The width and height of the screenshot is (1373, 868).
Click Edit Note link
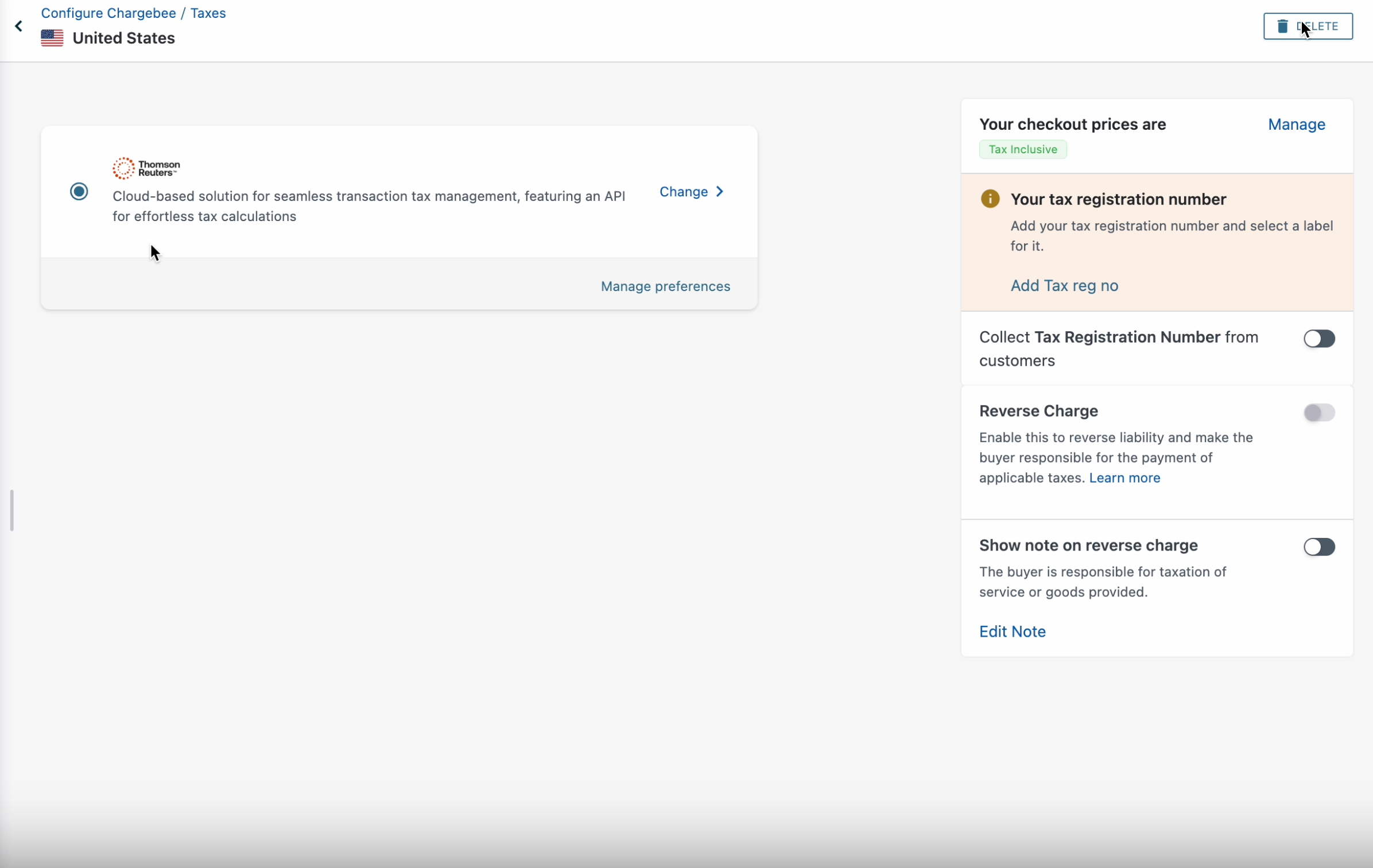(1012, 631)
